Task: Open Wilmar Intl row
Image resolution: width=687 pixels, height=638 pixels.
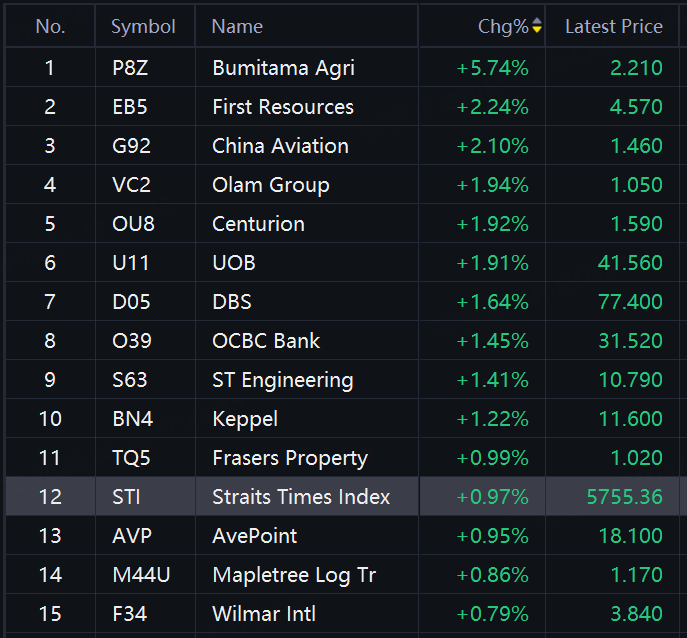Action: pyautogui.click(x=264, y=614)
